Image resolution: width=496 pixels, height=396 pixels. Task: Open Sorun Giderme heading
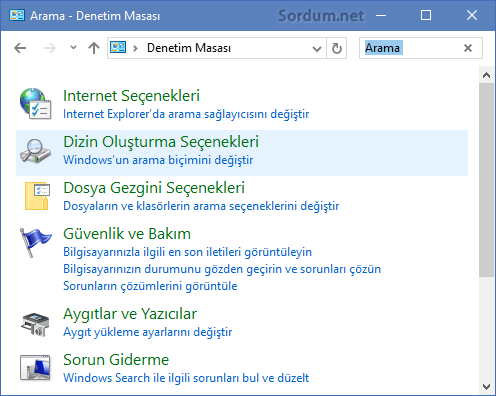pos(116,360)
